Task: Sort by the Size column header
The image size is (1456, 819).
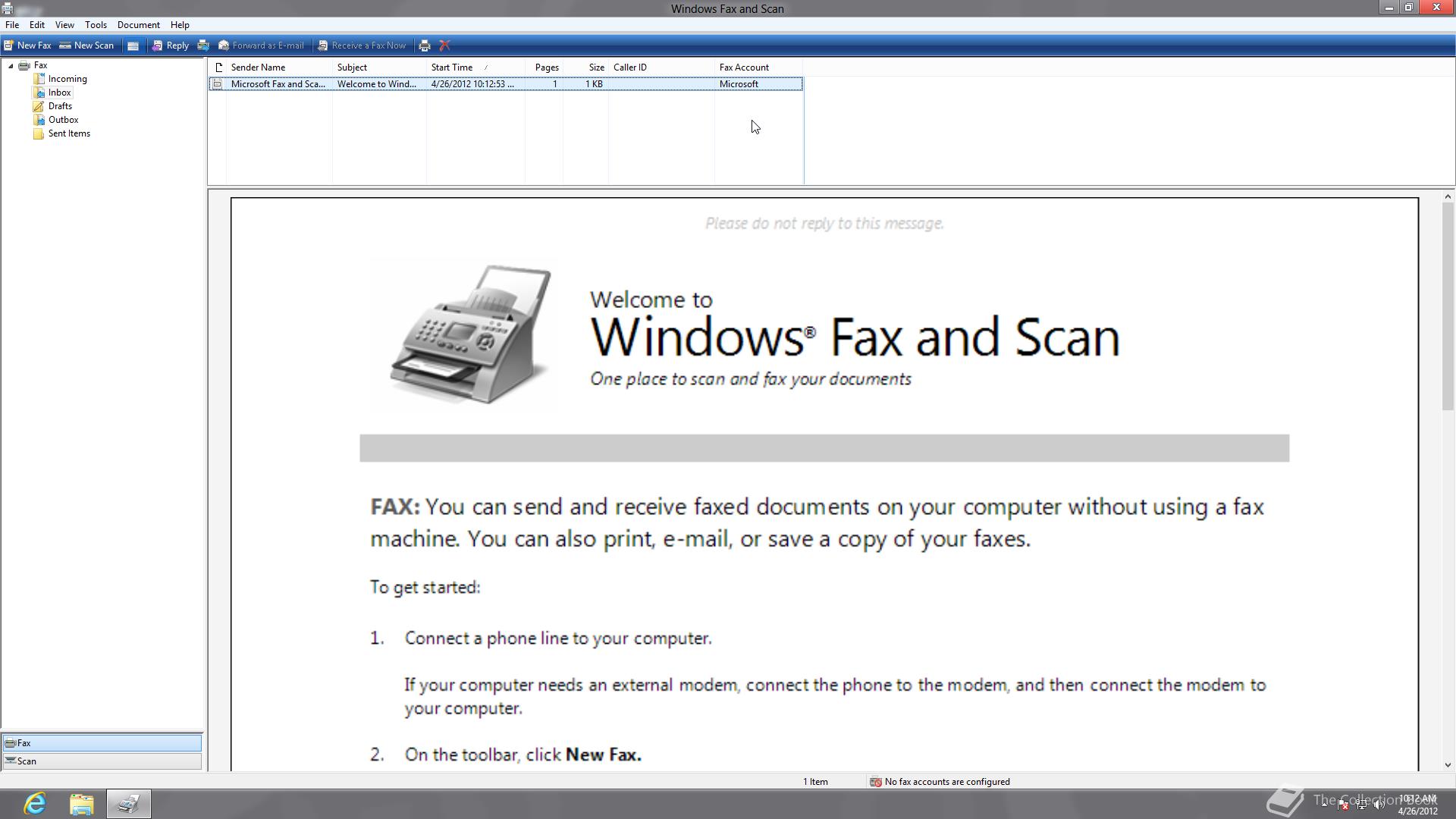Action: coord(586,67)
